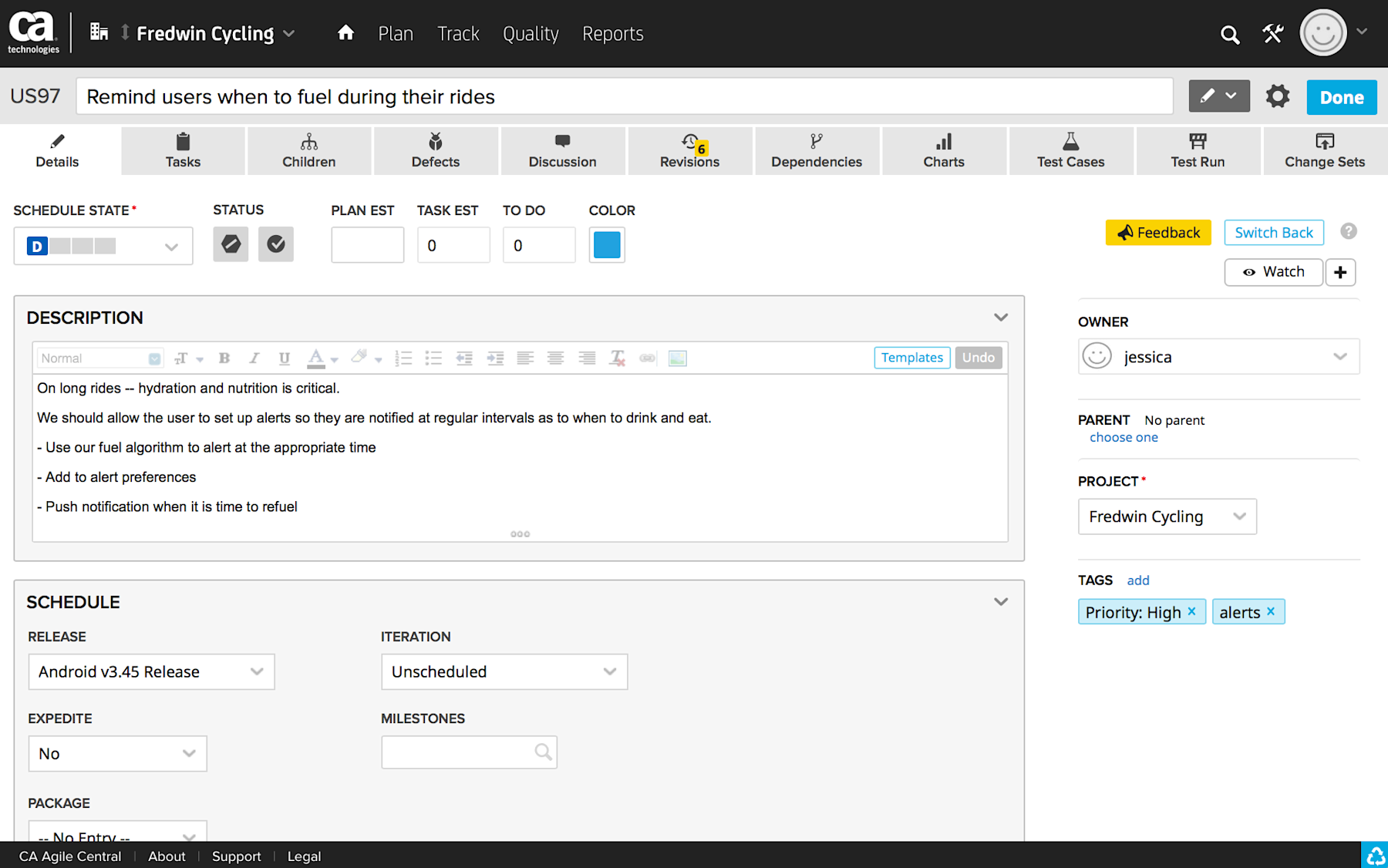Click the 'choose one' parent link
1388x868 pixels.
coord(1124,438)
